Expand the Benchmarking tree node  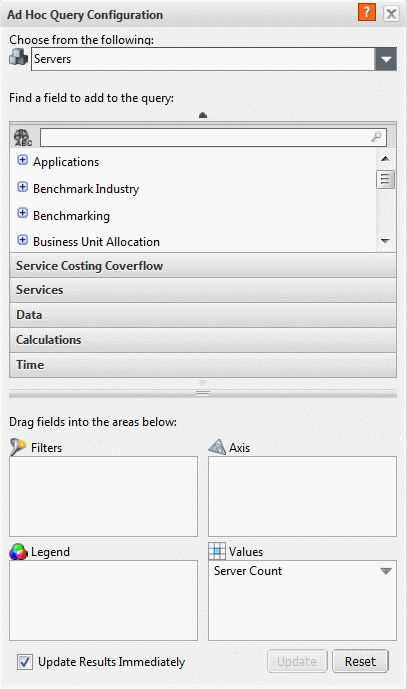[22, 214]
